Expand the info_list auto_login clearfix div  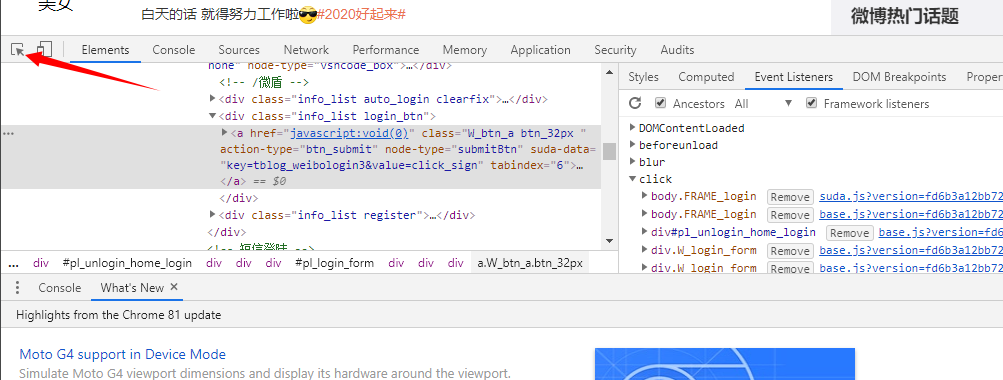[213, 99]
